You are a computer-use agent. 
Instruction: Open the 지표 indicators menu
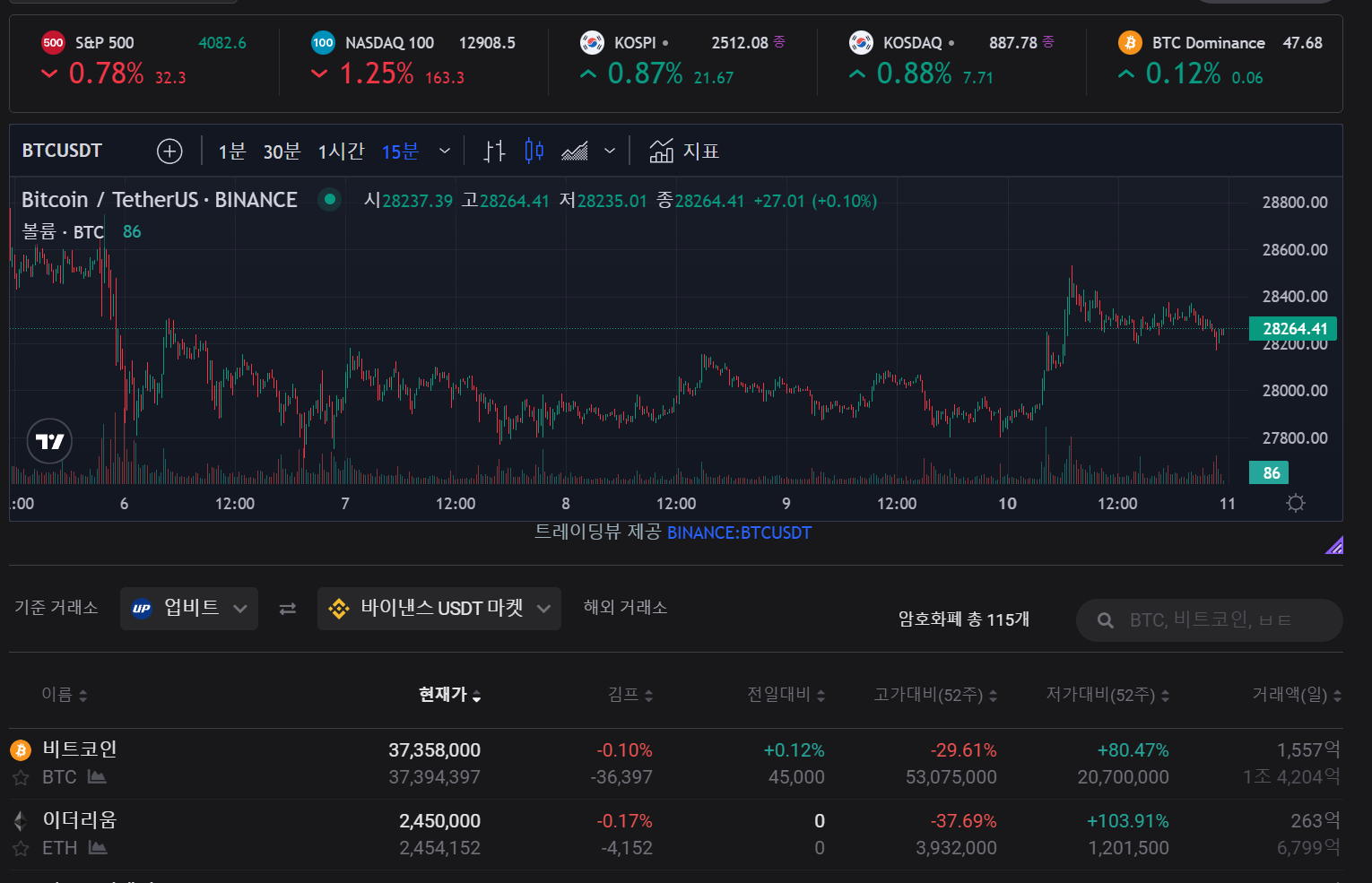684,151
